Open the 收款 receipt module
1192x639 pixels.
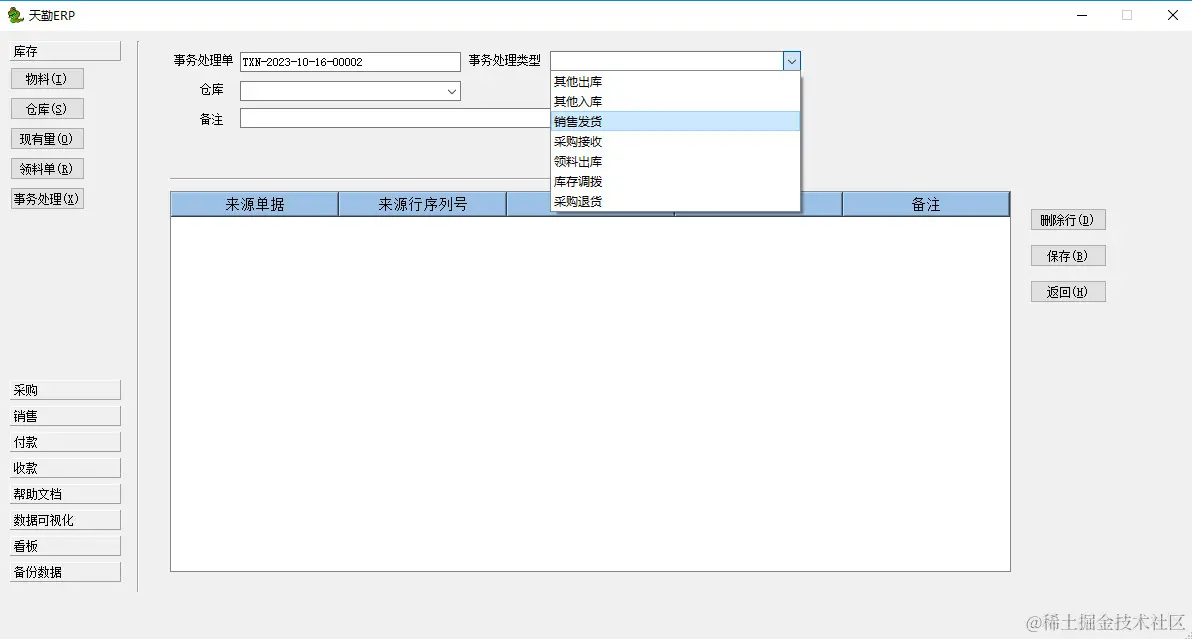(64, 467)
